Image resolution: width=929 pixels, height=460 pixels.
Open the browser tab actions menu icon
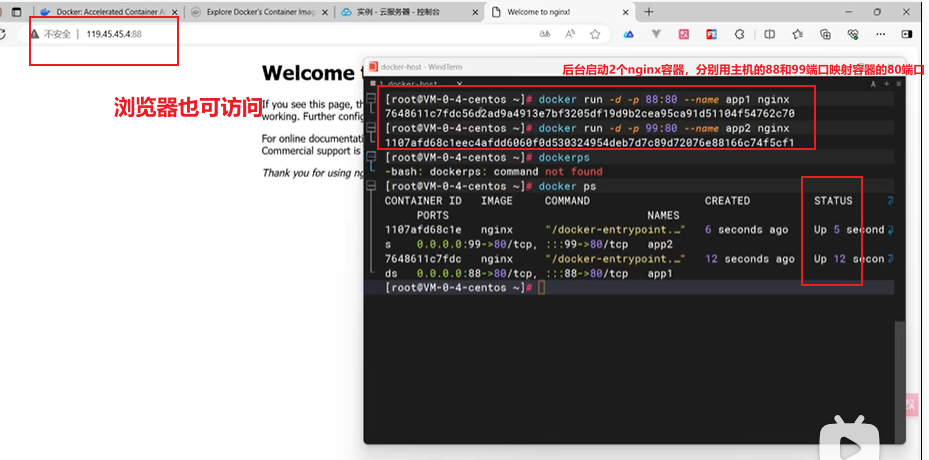click(x=17, y=12)
